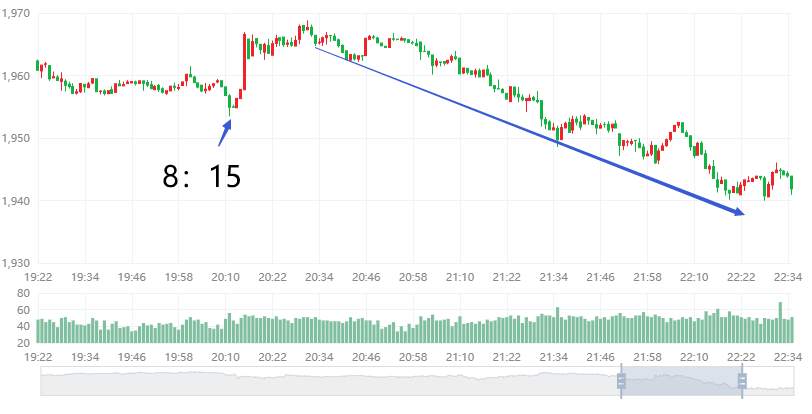The image size is (812, 414).
Task: Click the 19:34 label on volume axis
Action: coord(85,357)
